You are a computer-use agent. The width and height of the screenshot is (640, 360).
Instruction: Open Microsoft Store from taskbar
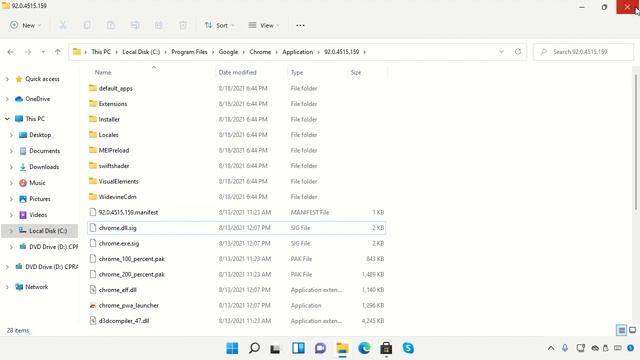pos(386,348)
